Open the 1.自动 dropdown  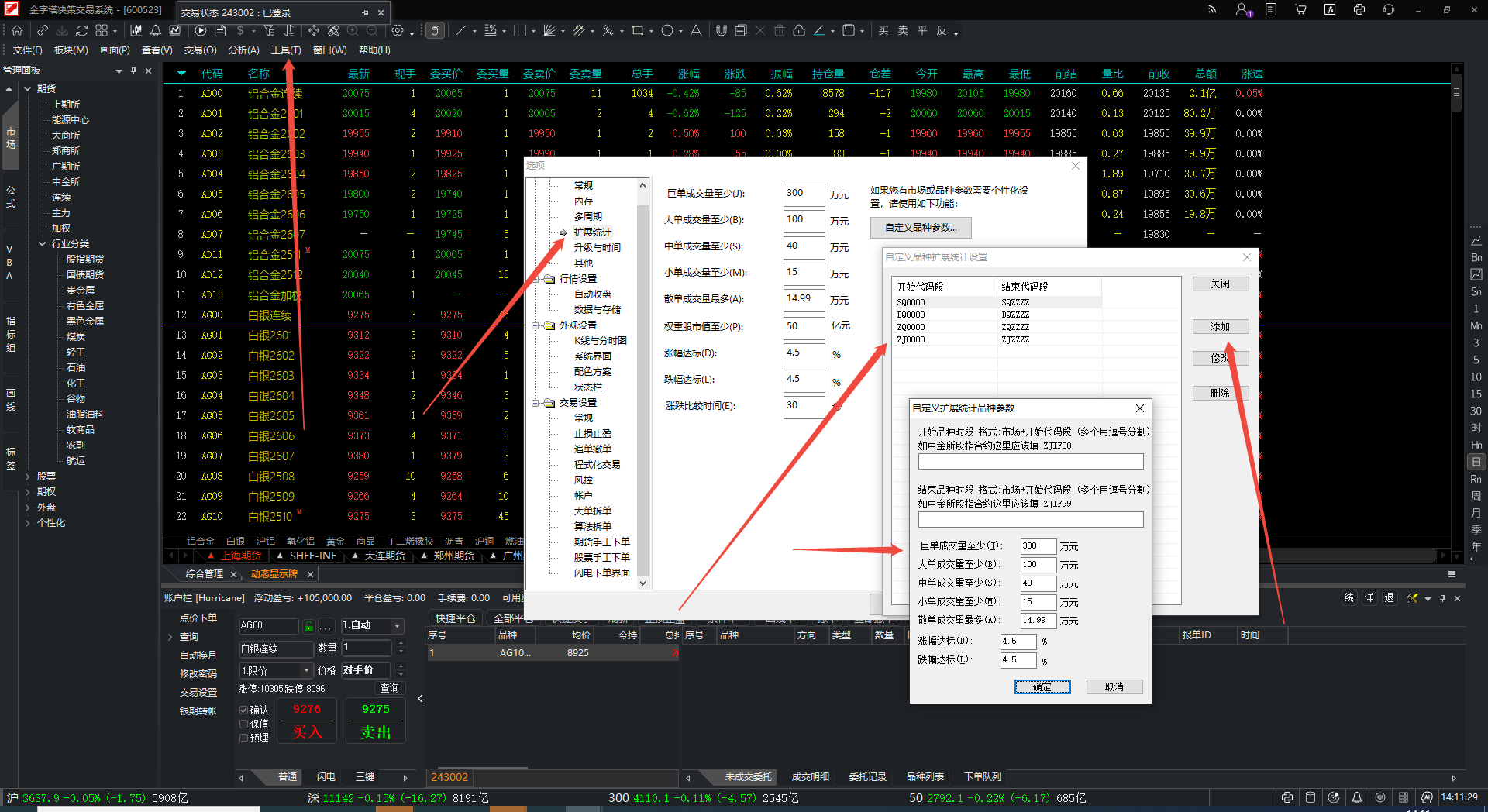point(374,625)
